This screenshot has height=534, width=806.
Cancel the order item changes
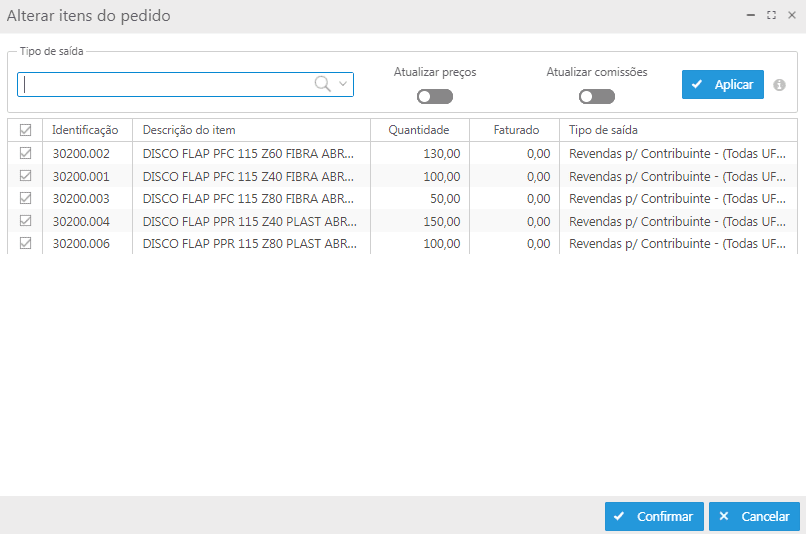click(755, 517)
